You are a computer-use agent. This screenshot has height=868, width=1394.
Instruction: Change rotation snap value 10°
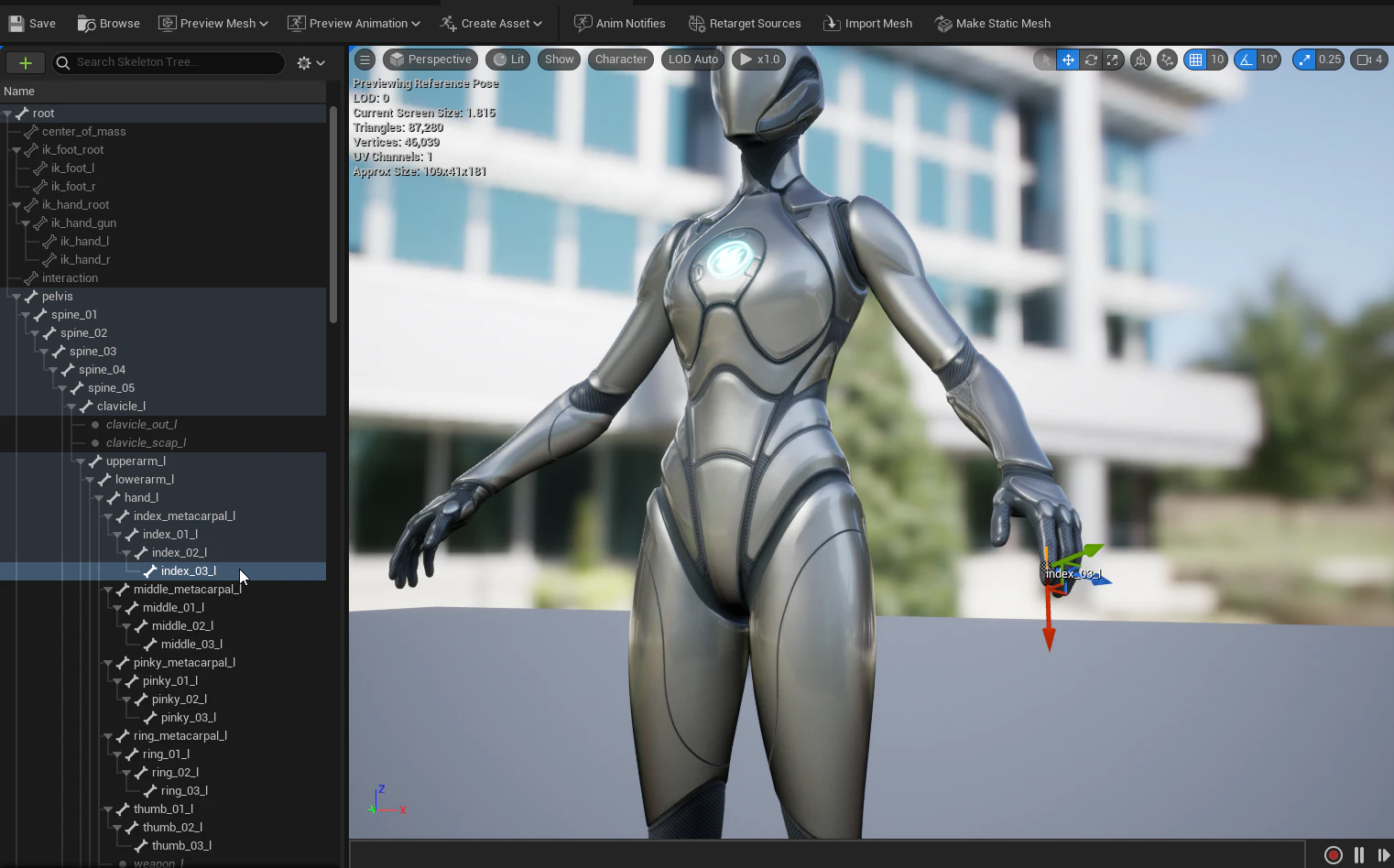click(1269, 60)
